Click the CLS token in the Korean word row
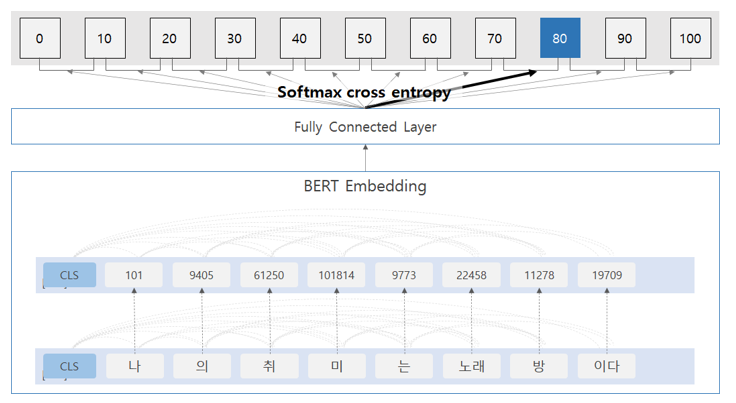Screen dimensions: 736x403 tap(69, 366)
